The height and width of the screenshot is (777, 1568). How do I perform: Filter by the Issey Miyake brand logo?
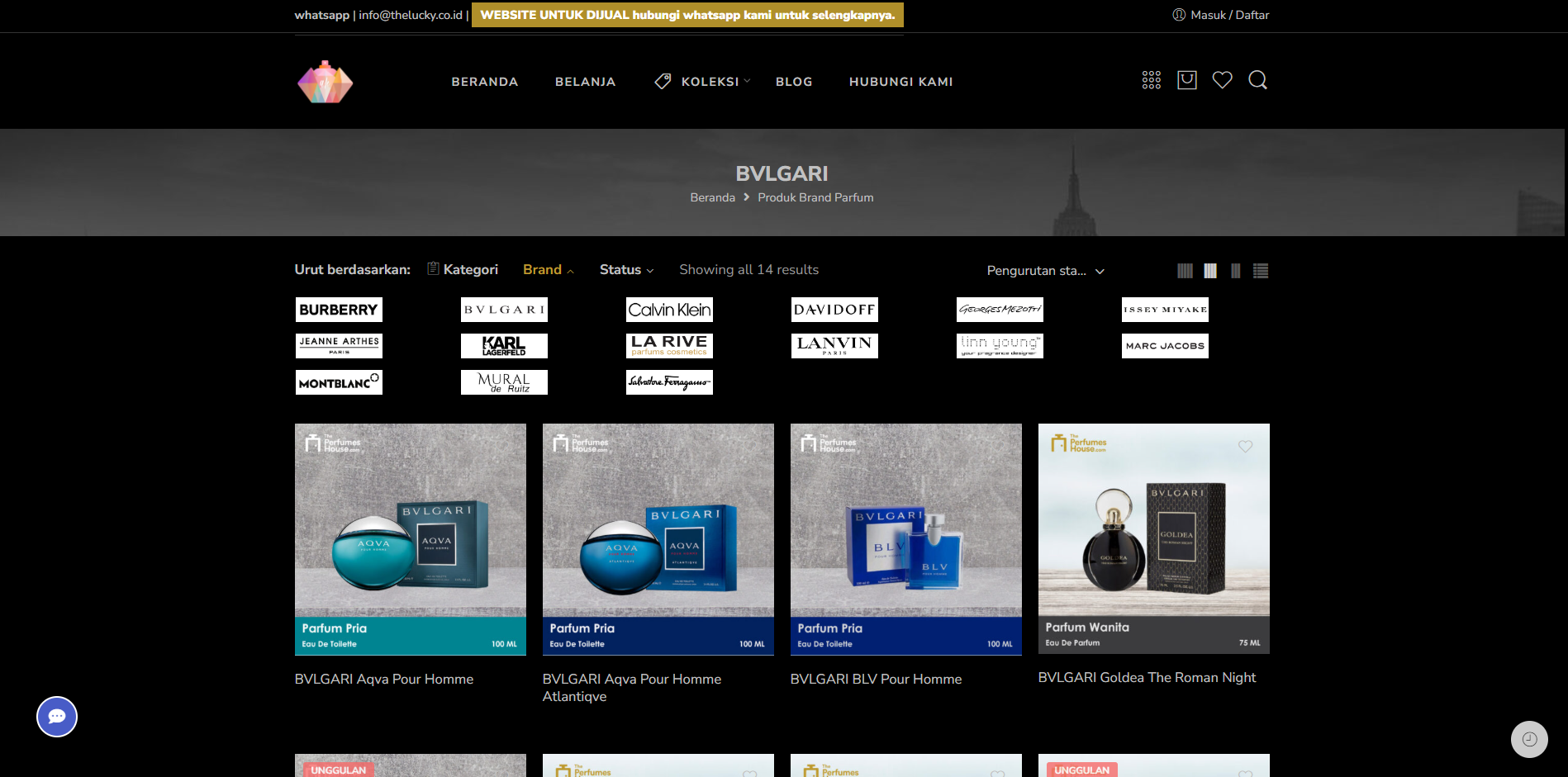pyautogui.click(x=1165, y=310)
